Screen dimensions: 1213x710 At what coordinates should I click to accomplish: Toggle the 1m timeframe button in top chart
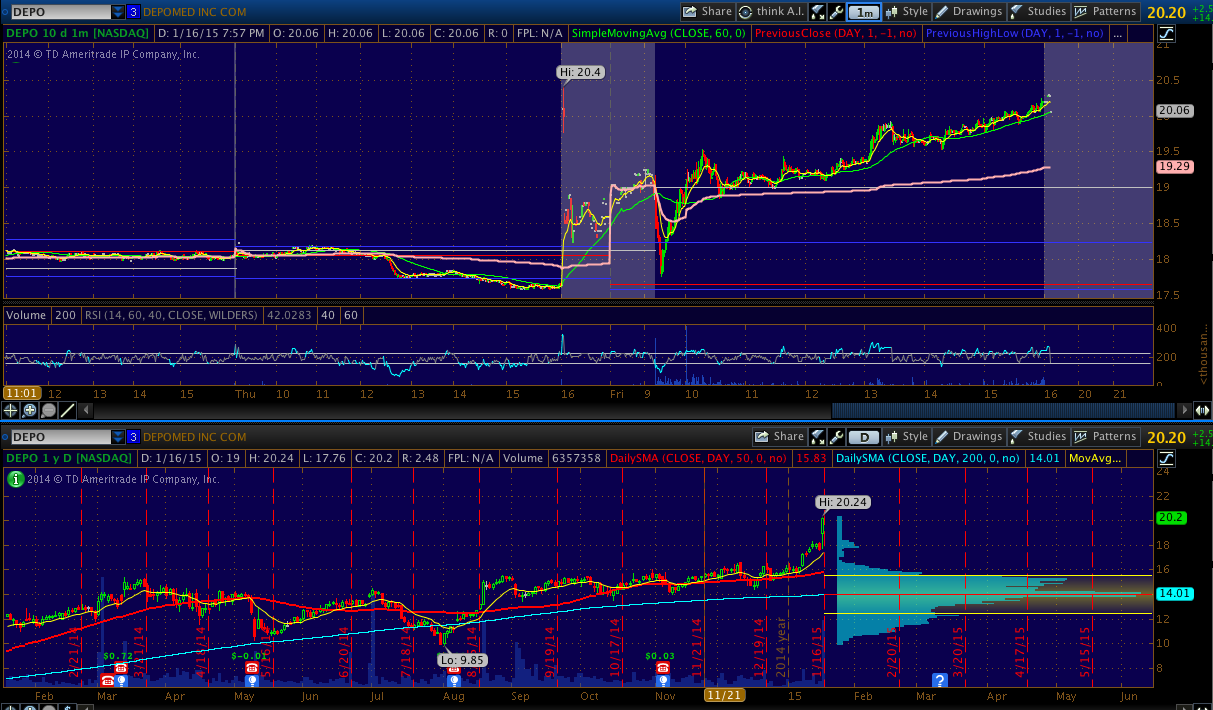(x=863, y=12)
